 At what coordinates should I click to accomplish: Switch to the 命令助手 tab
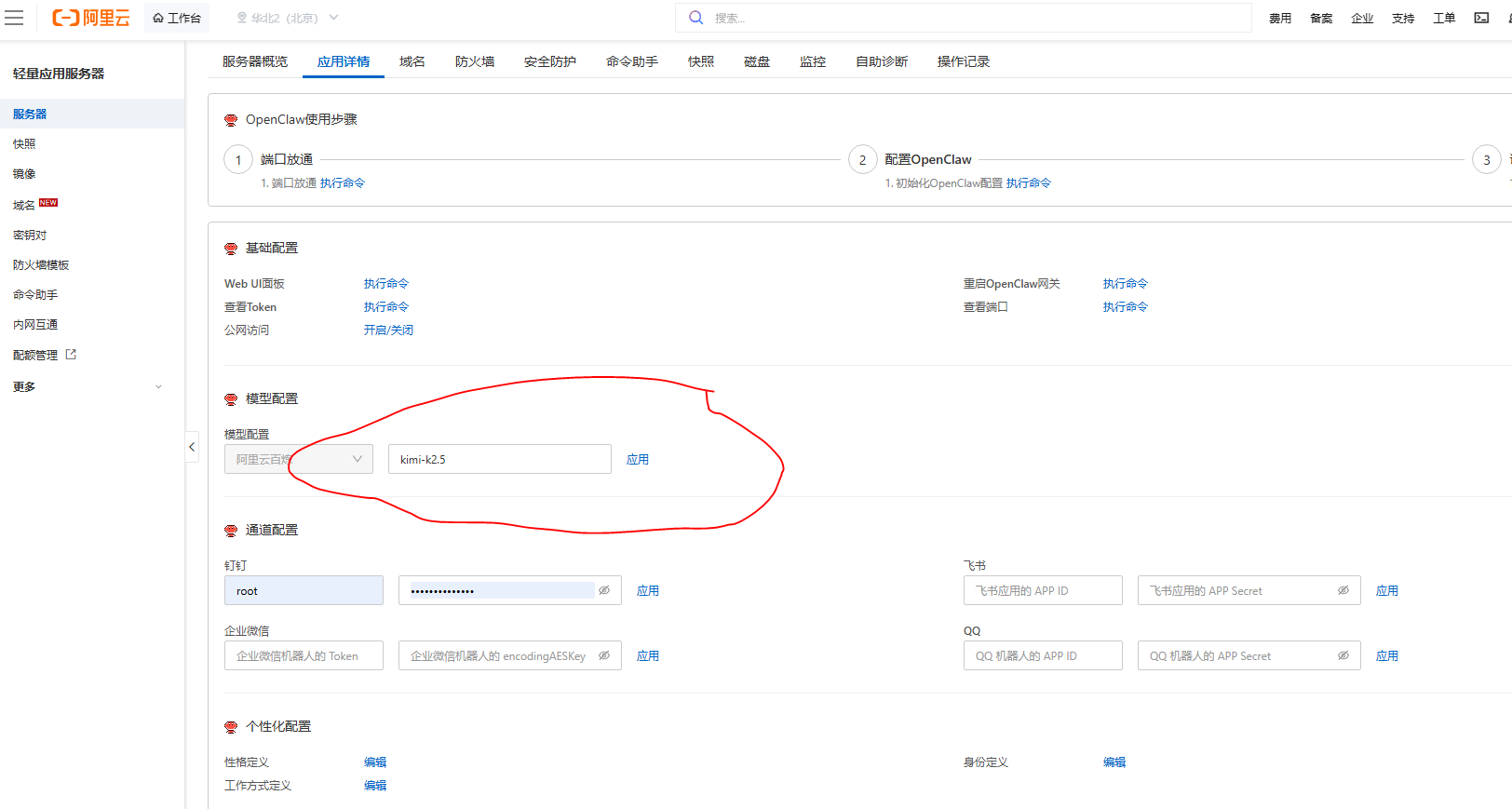pos(632,61)
